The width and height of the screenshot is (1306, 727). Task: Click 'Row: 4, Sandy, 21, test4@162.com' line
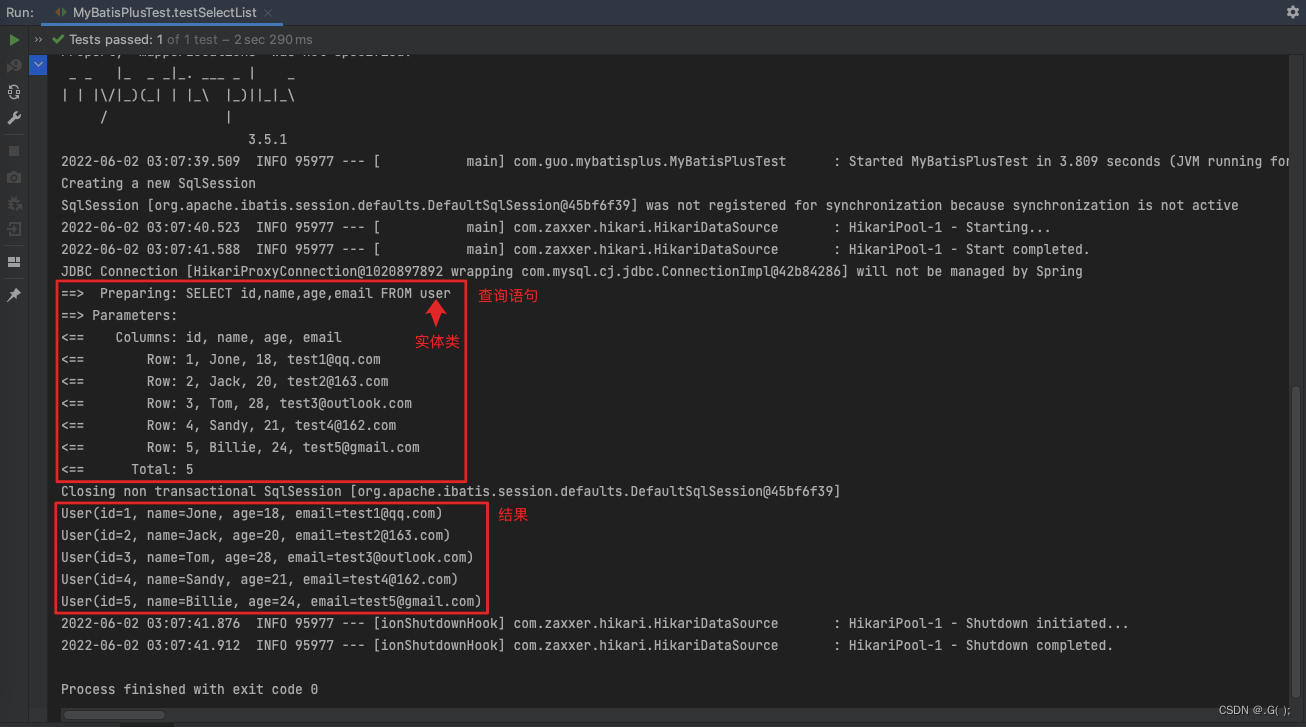coord(229,425)
